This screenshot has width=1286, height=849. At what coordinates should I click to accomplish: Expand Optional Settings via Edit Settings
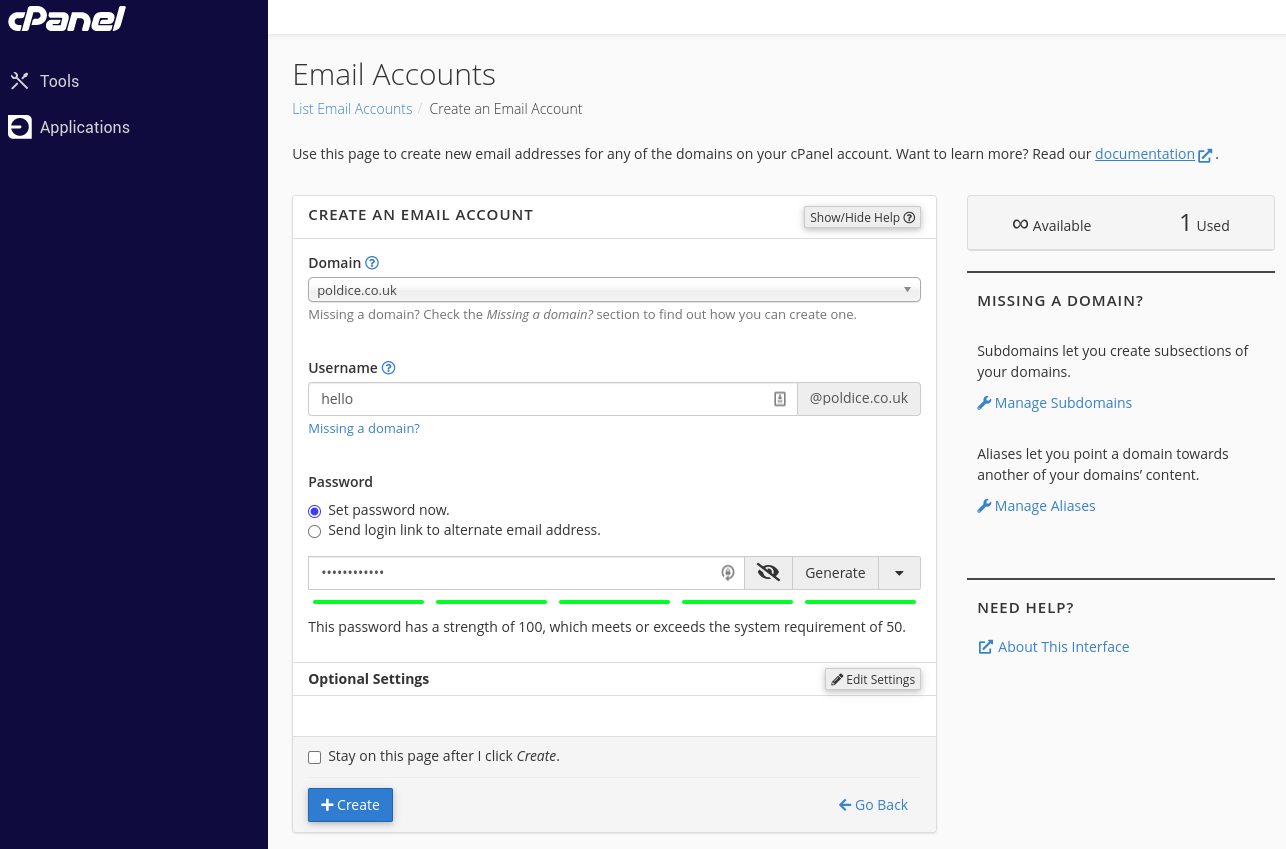pyautogui.click(x=873, y=679)
